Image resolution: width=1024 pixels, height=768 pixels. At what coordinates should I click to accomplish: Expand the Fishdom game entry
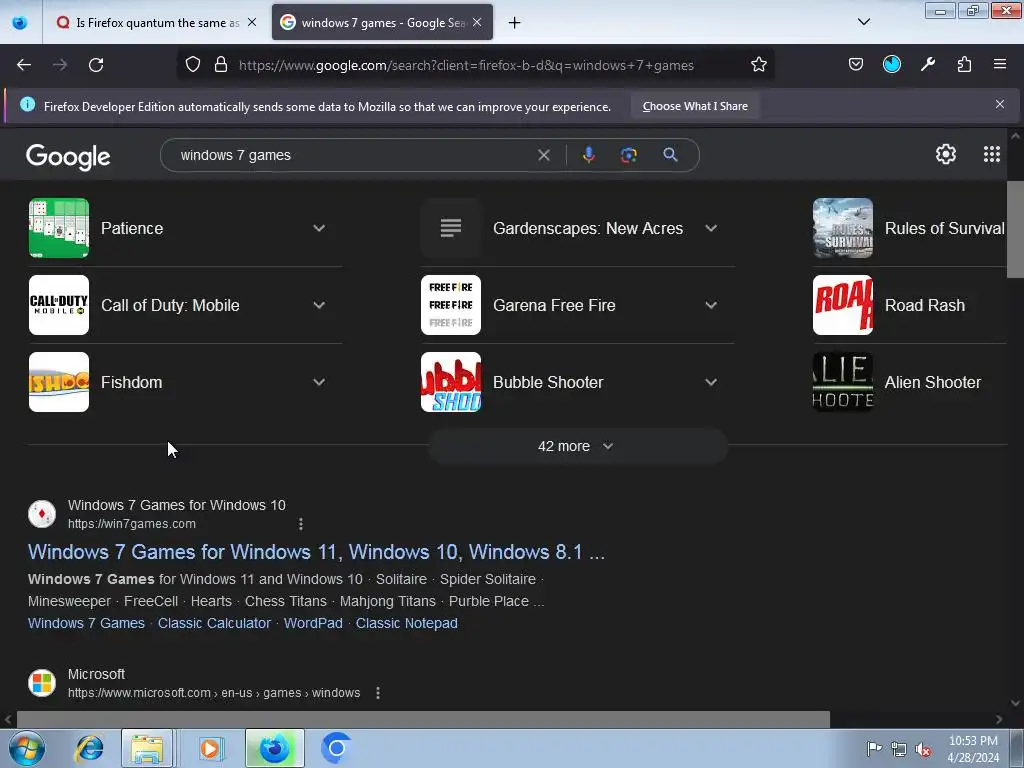click(319, 382)
